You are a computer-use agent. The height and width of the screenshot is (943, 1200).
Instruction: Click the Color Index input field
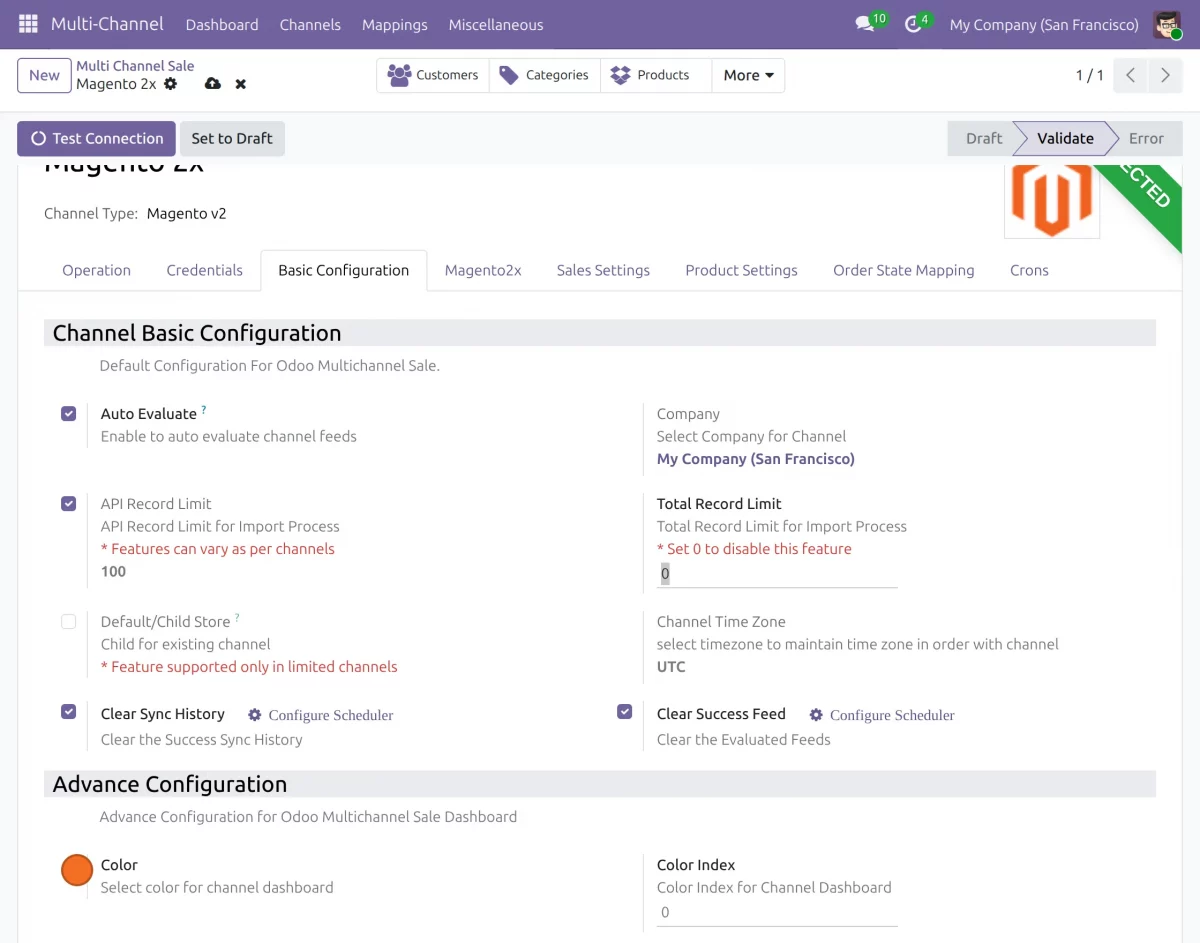(x=777, y=913)
